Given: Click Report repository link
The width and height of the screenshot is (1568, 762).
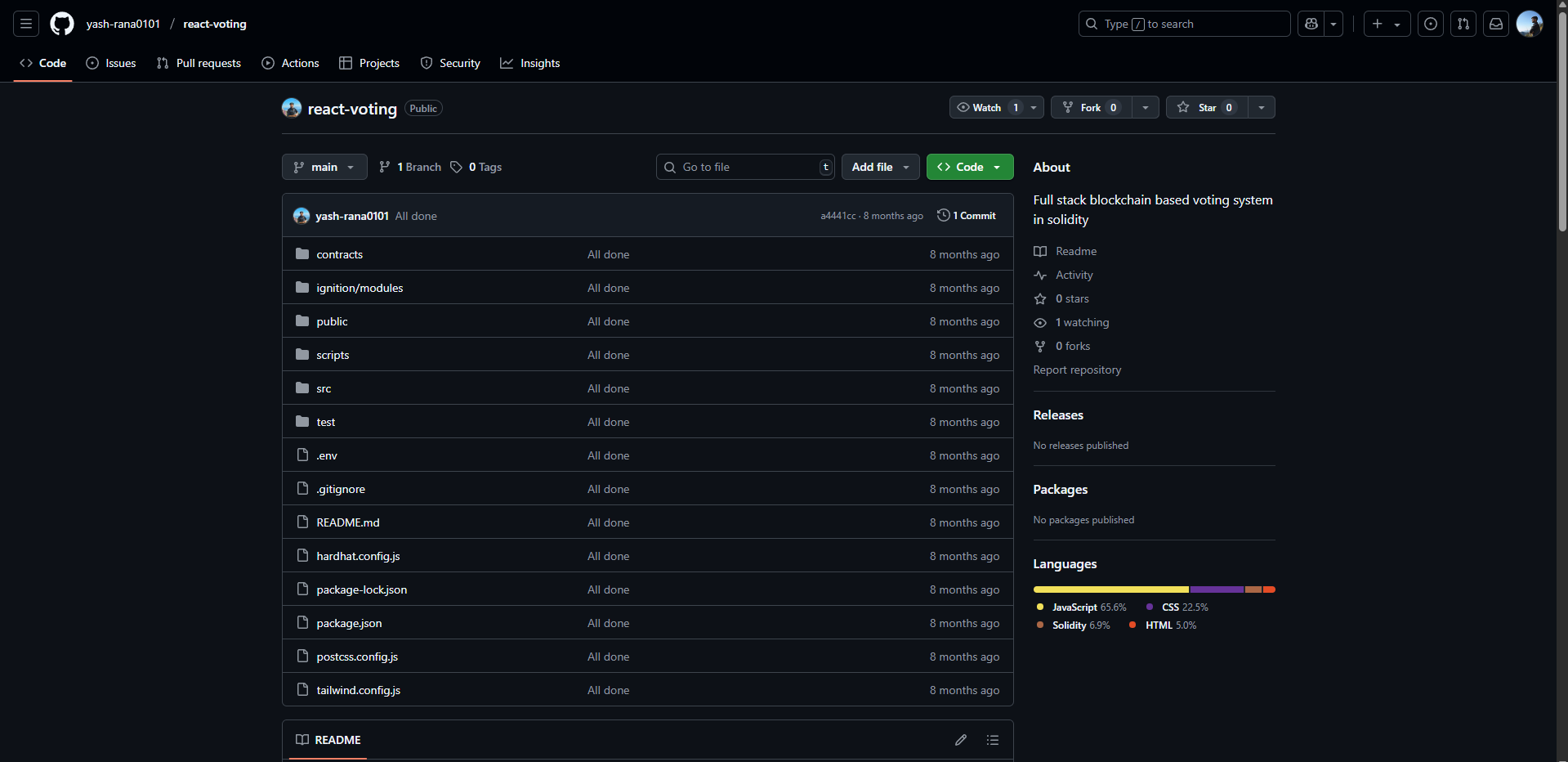Looking at the screenshot, I should pyautogui.click(x=1077, y=370).
